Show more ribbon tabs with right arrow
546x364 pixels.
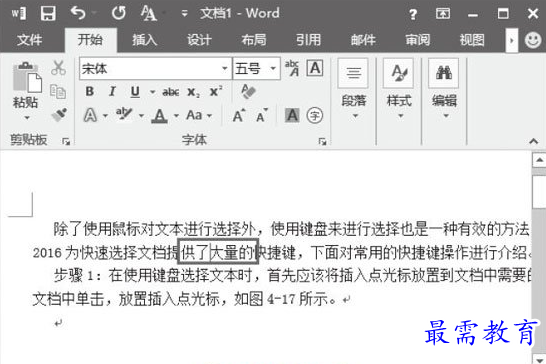tap(512, 41)
